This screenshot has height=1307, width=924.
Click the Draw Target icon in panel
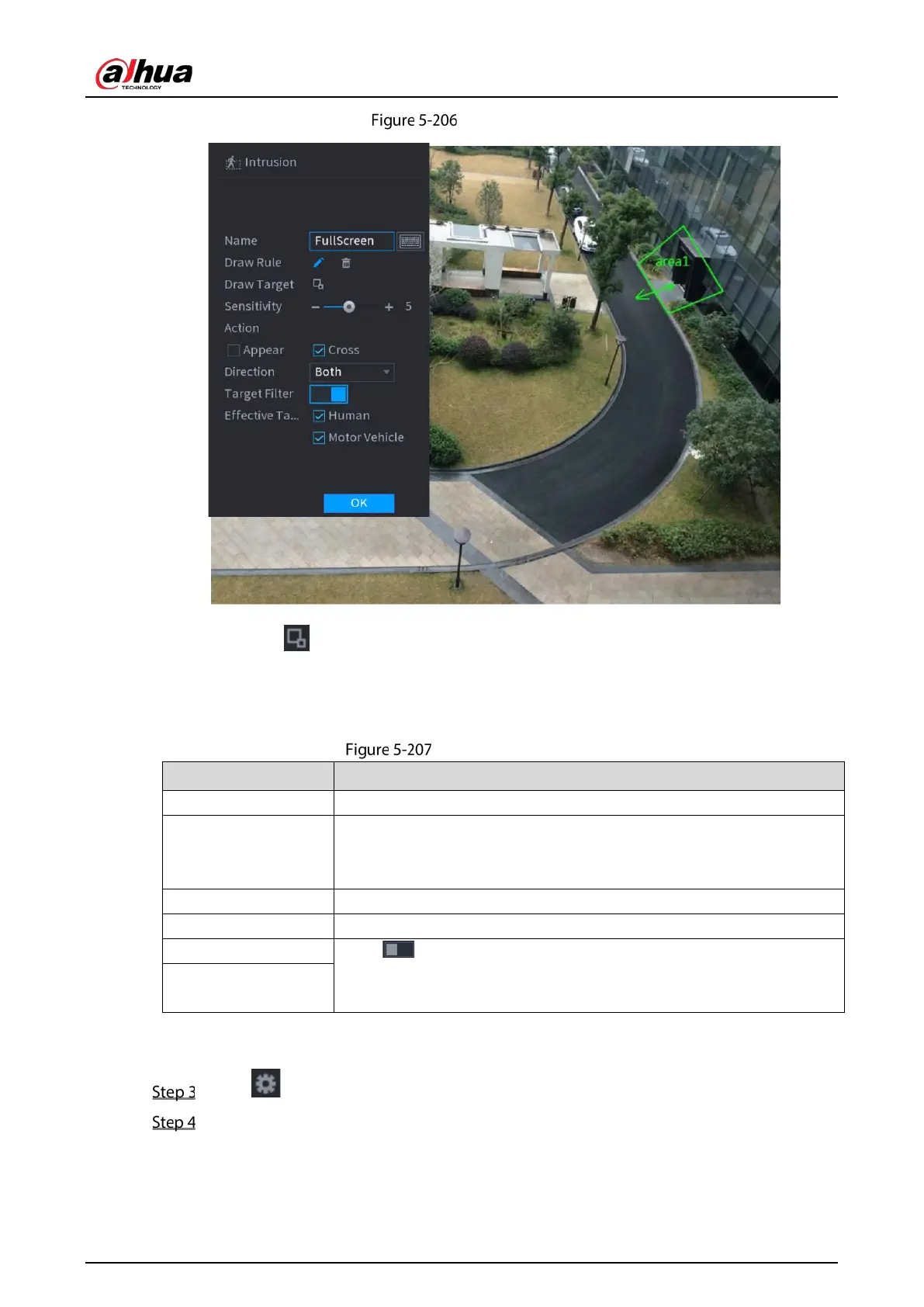[x=318, y=285]
